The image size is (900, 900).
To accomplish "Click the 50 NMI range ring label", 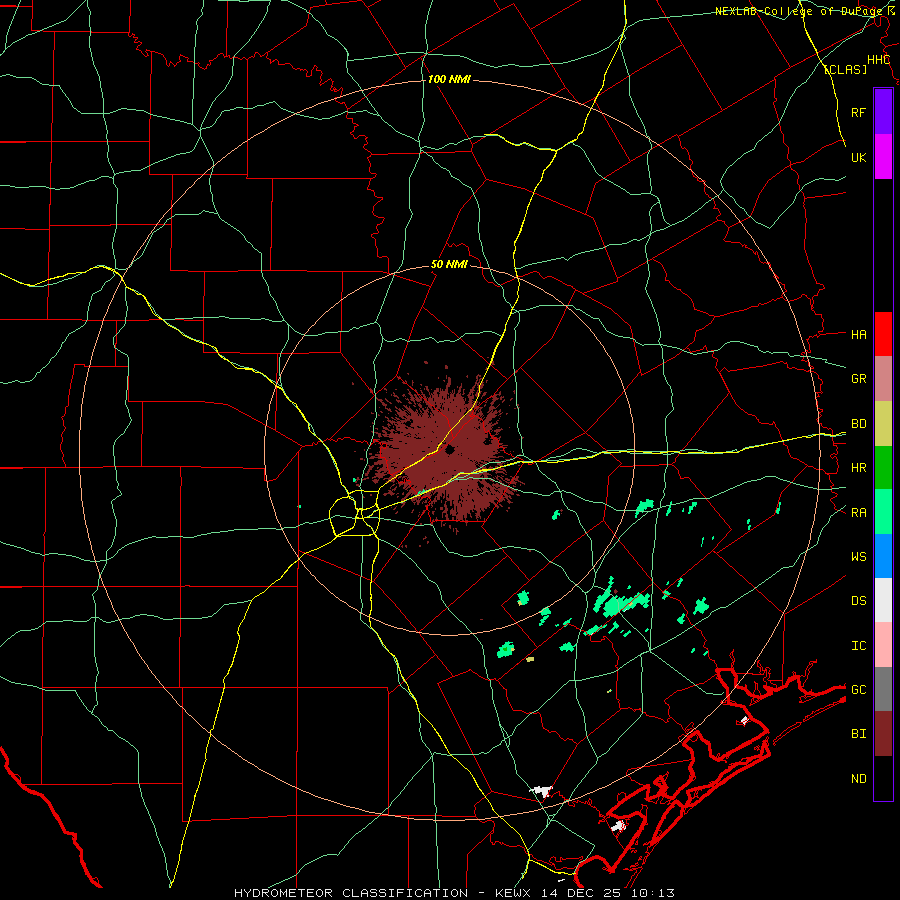I will [x=449, y=265].
